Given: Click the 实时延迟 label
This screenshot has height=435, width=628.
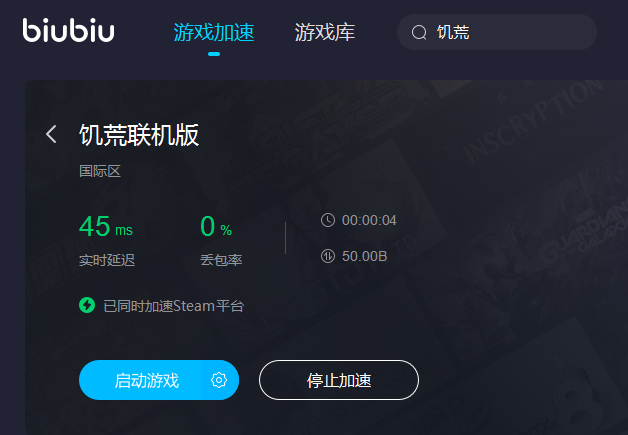Looking at the screenshot, I should pos(107,260).
